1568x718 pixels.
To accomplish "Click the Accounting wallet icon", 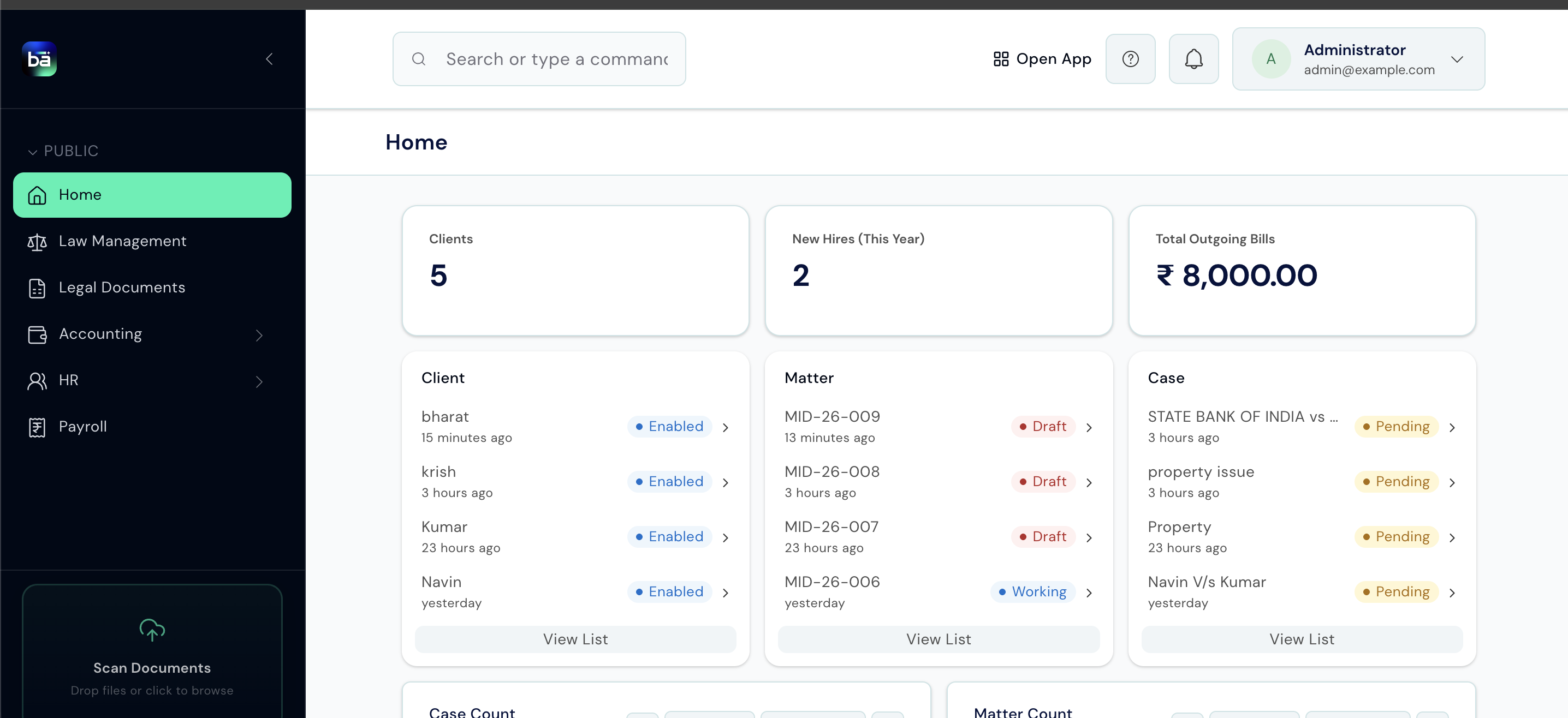I will click(37, 334).
